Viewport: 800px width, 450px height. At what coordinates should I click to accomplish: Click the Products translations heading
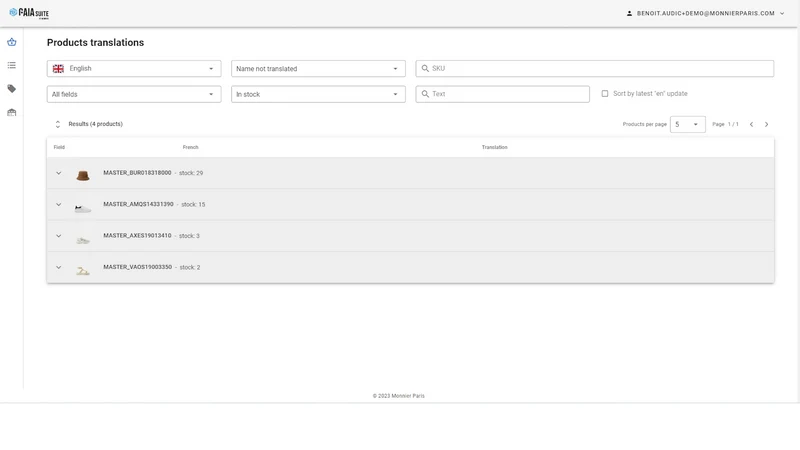click(95, 42)
